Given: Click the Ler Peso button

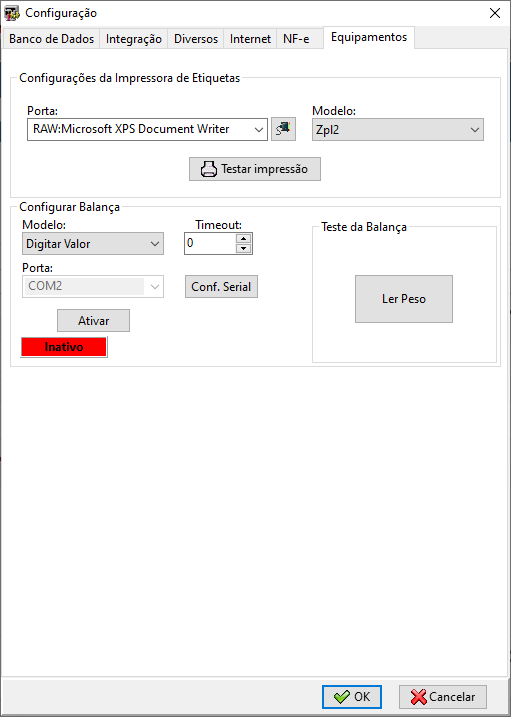Looking at the screenshot, I should (x=404, y=299).
